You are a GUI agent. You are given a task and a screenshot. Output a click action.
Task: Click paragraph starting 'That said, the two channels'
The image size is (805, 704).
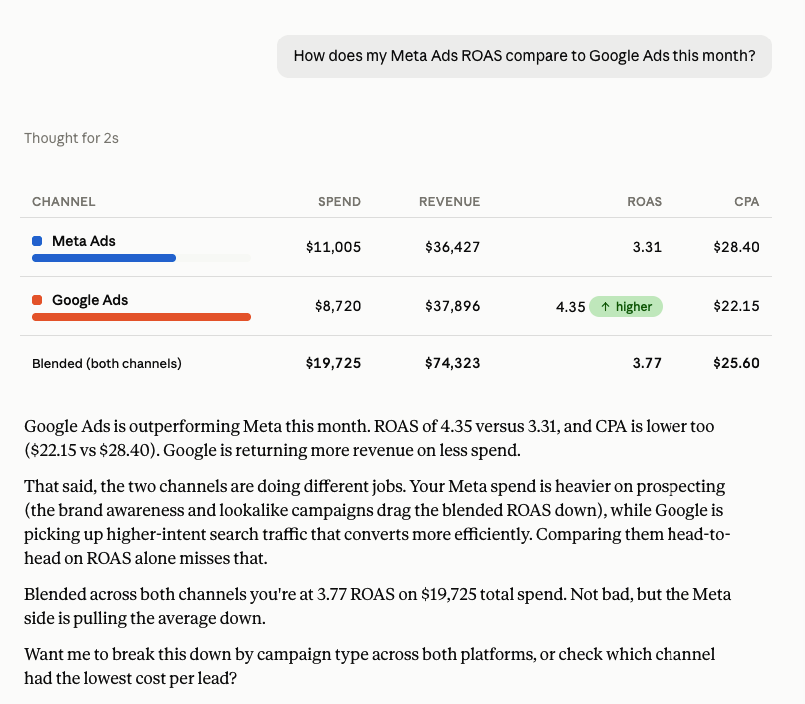377,522
